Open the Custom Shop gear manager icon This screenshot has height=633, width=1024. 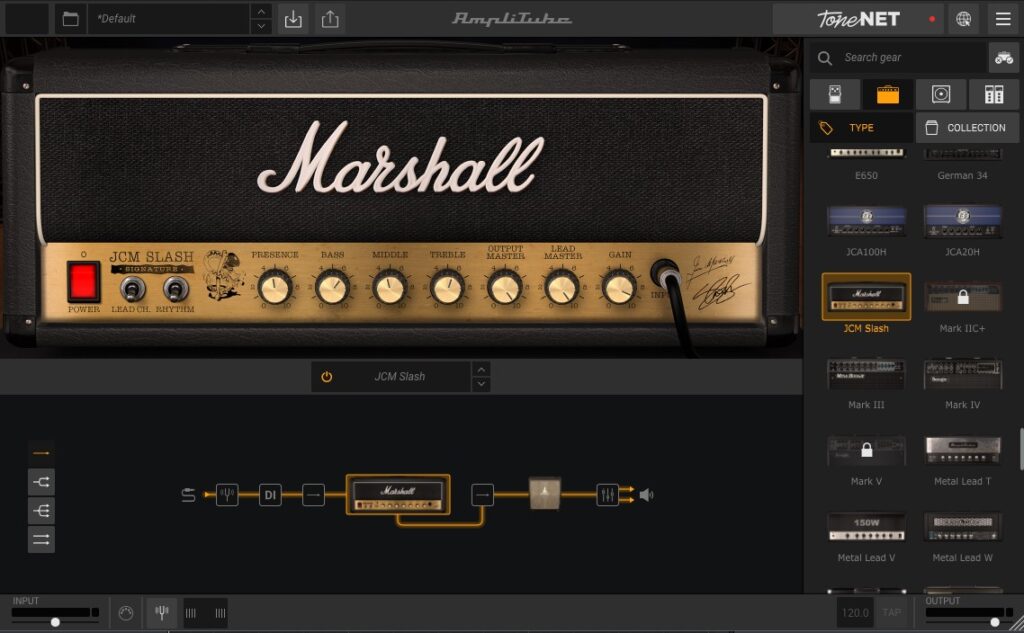(1004, 58)
